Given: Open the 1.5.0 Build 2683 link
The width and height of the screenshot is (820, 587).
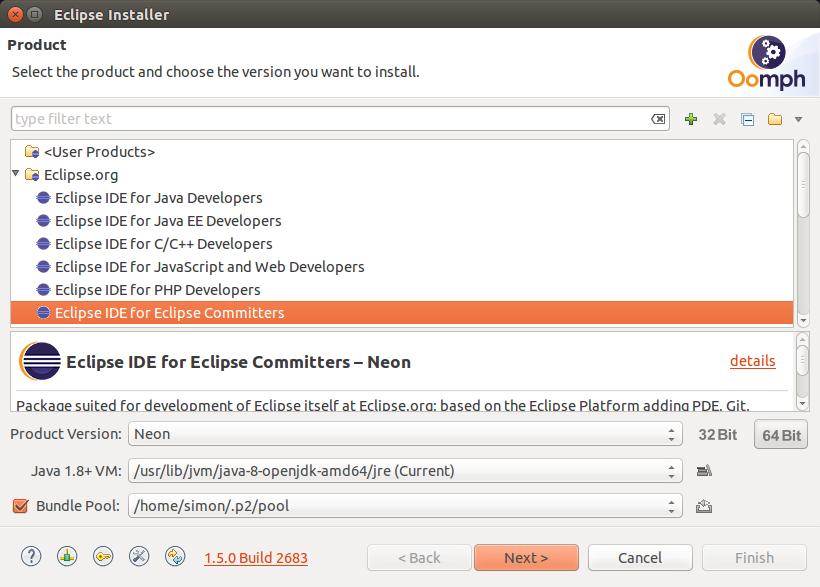Looking at the screenshot, I should click(256, 558).
